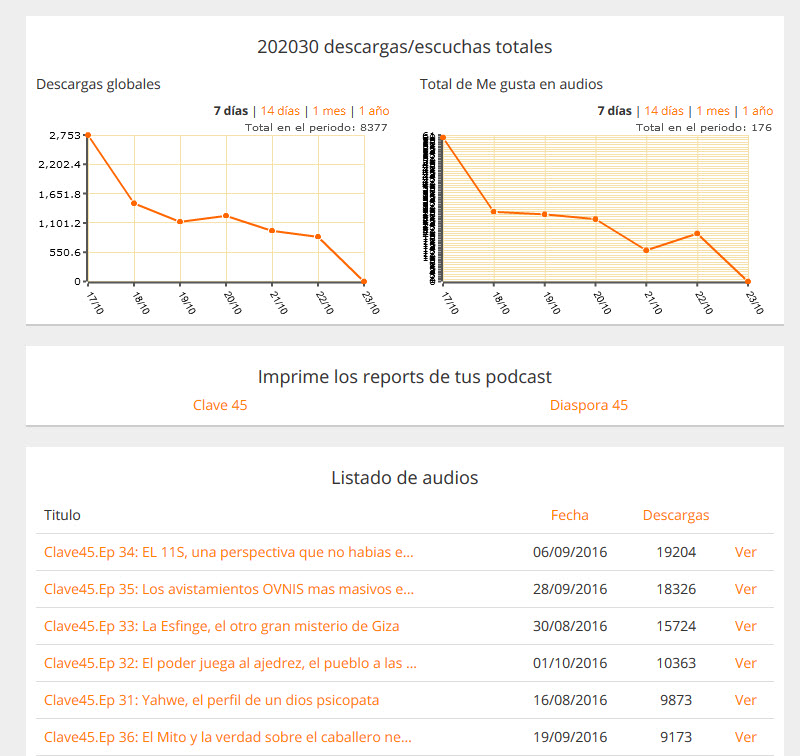Open episode 33 La Esfinge title

pos(221,626)
